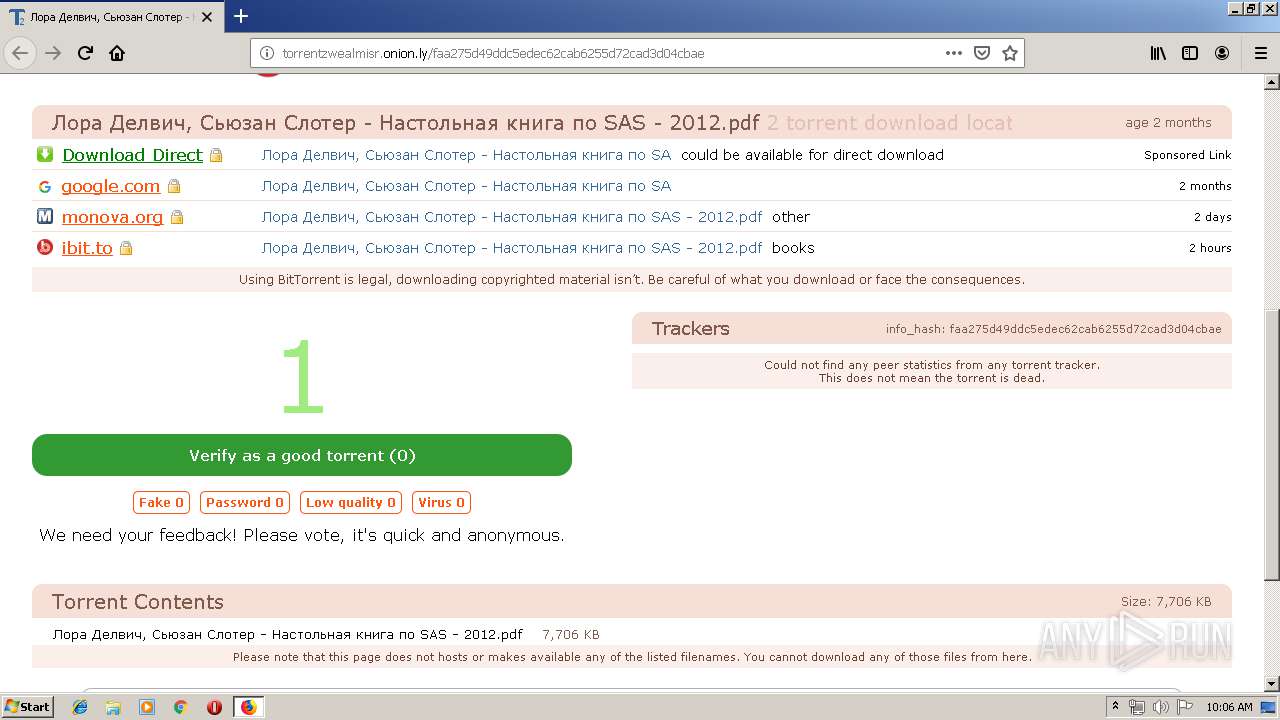Screen dimensions: 1280x720
Task: Reload the current page
Action: pos(85,53)
